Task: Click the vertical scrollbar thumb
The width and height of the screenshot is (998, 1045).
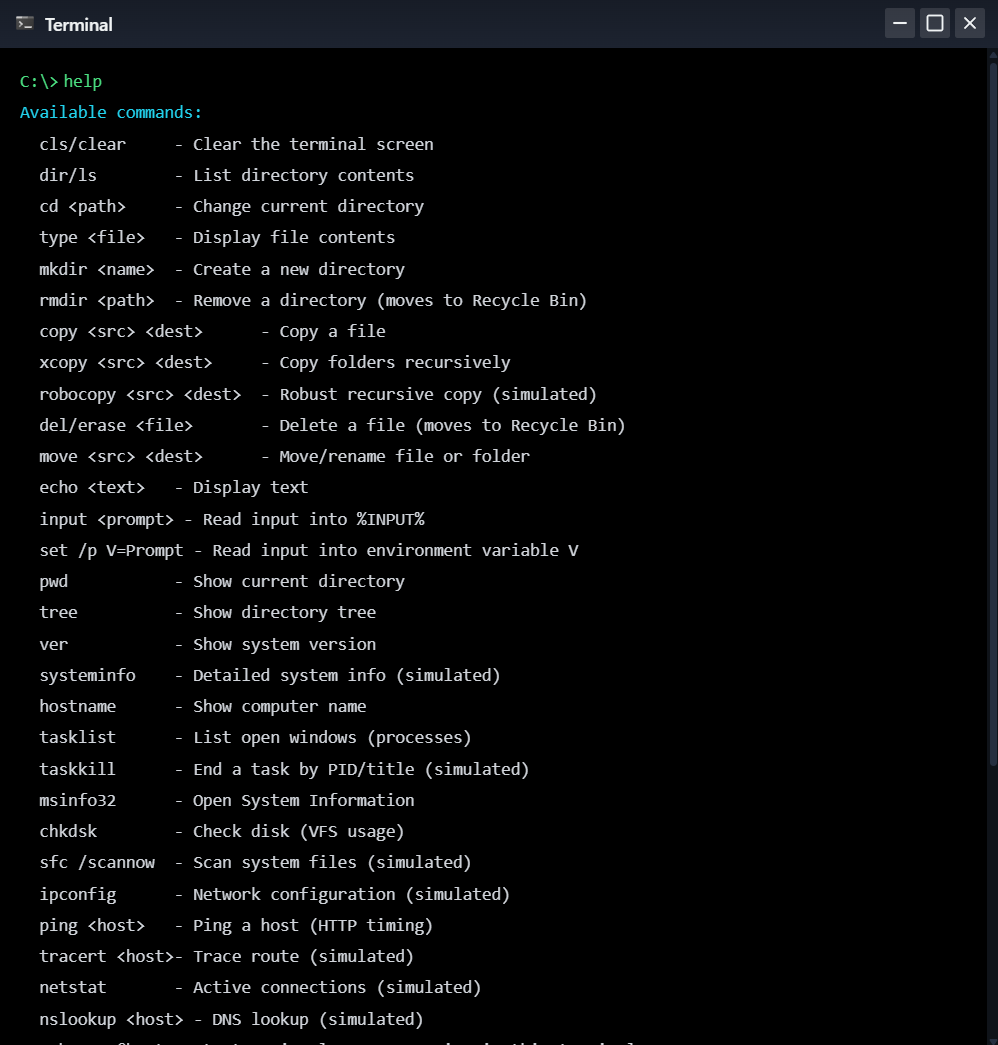Action: [x=993, y=413]
